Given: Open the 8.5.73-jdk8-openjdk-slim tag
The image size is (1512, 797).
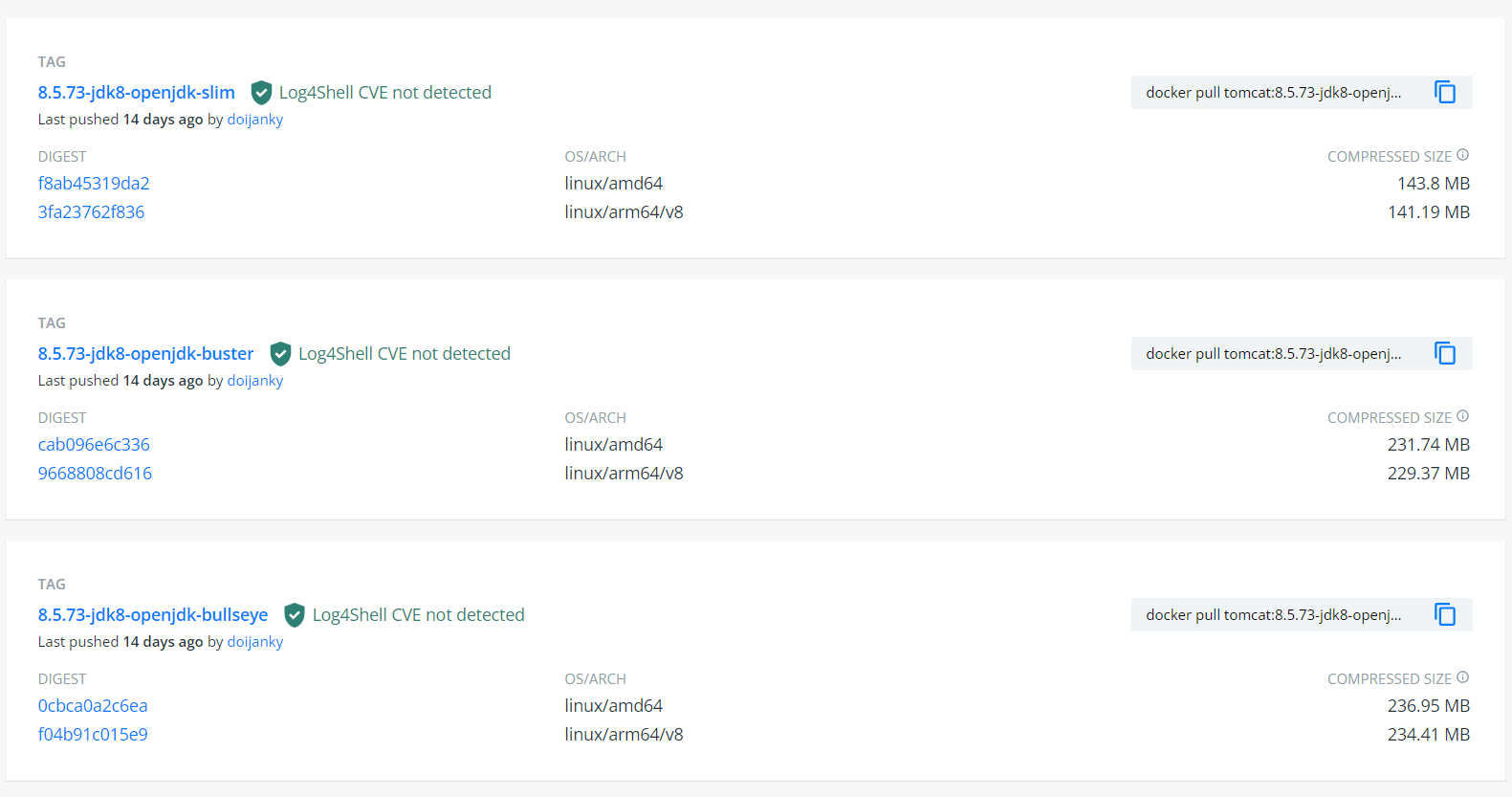Looking at the screenshot, I should [136, 92].
